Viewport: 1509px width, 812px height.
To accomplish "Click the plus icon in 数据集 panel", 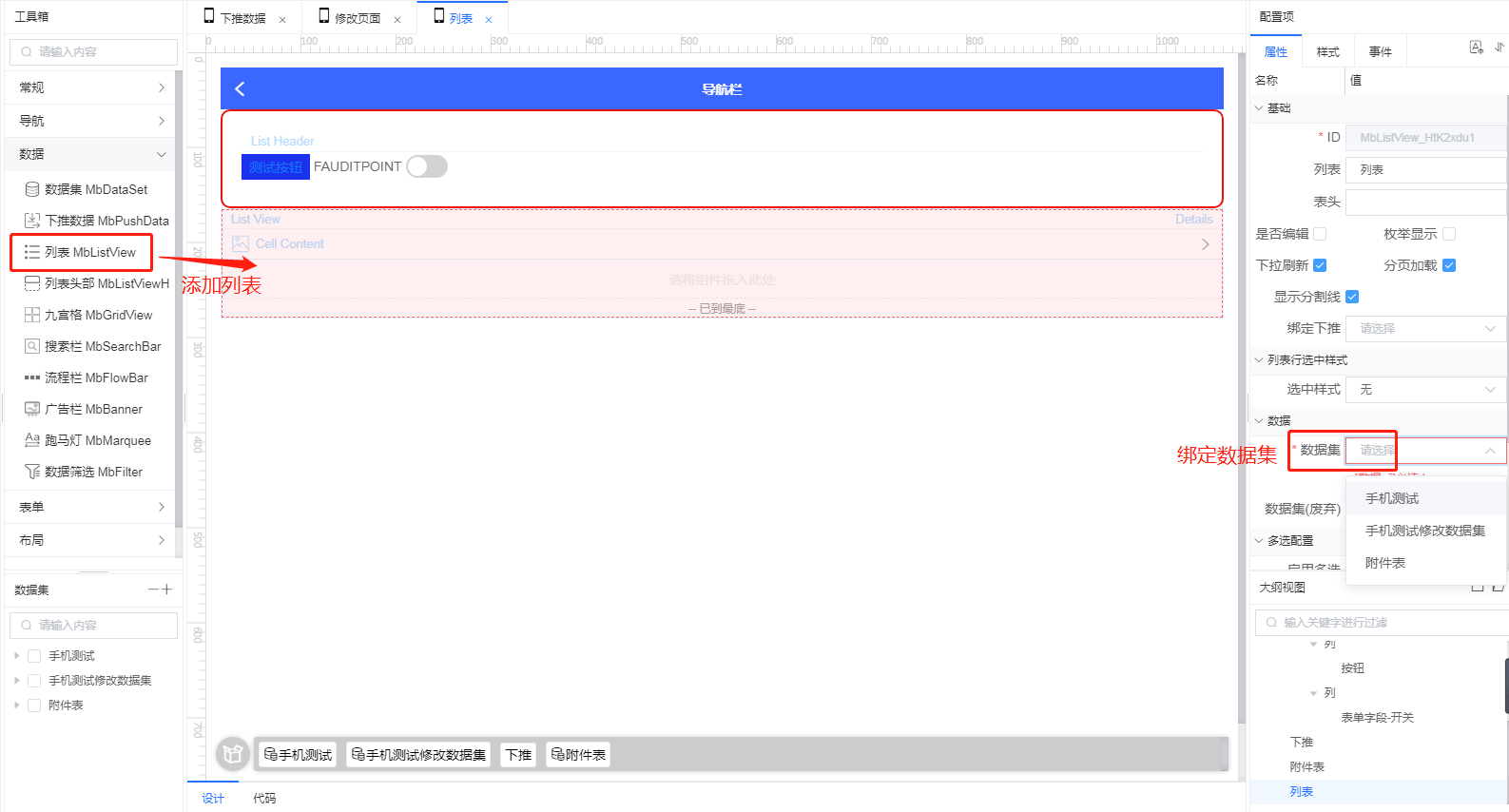I will (167, 590).
